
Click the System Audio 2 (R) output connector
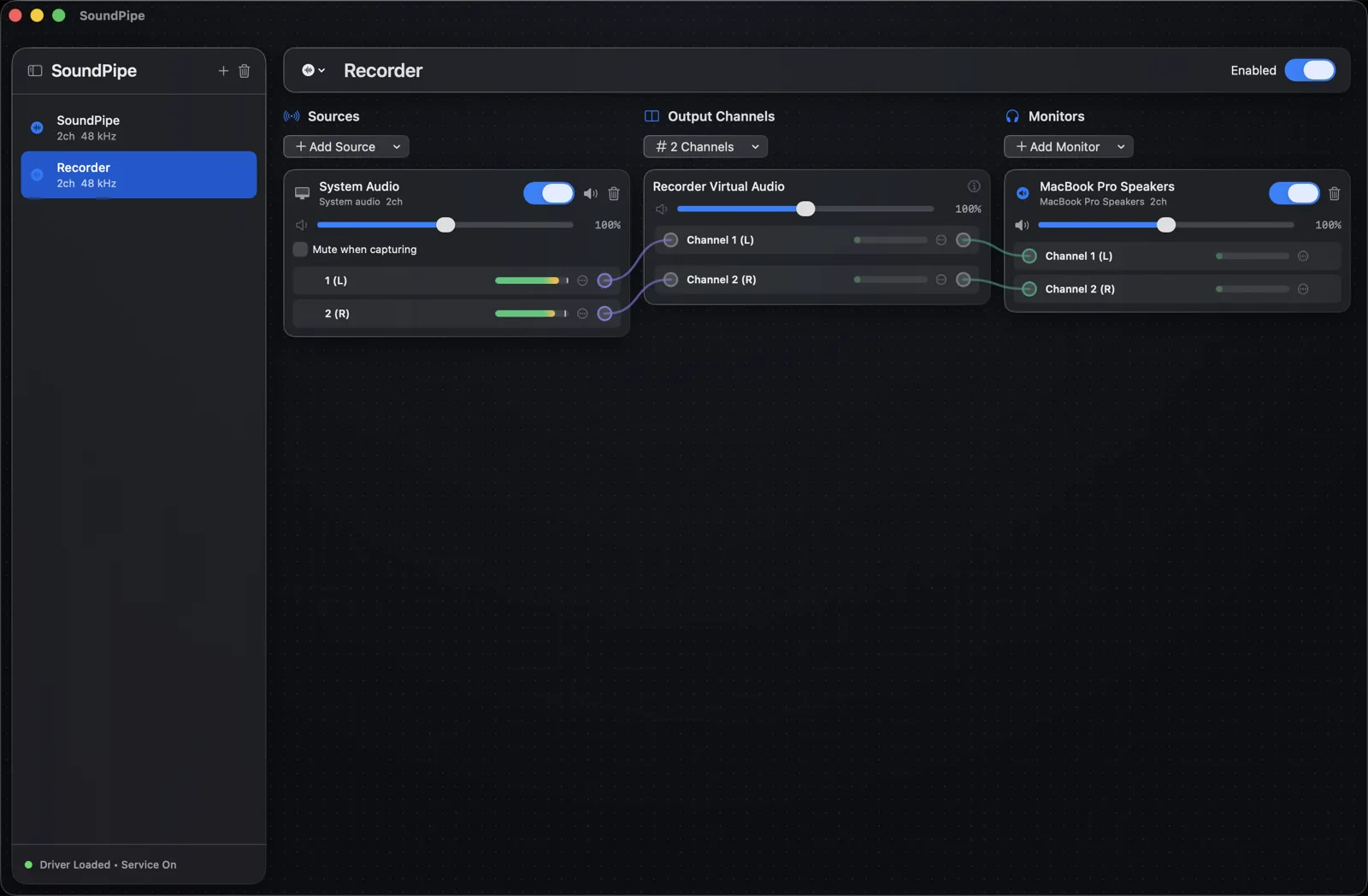(x=604, y=314)
